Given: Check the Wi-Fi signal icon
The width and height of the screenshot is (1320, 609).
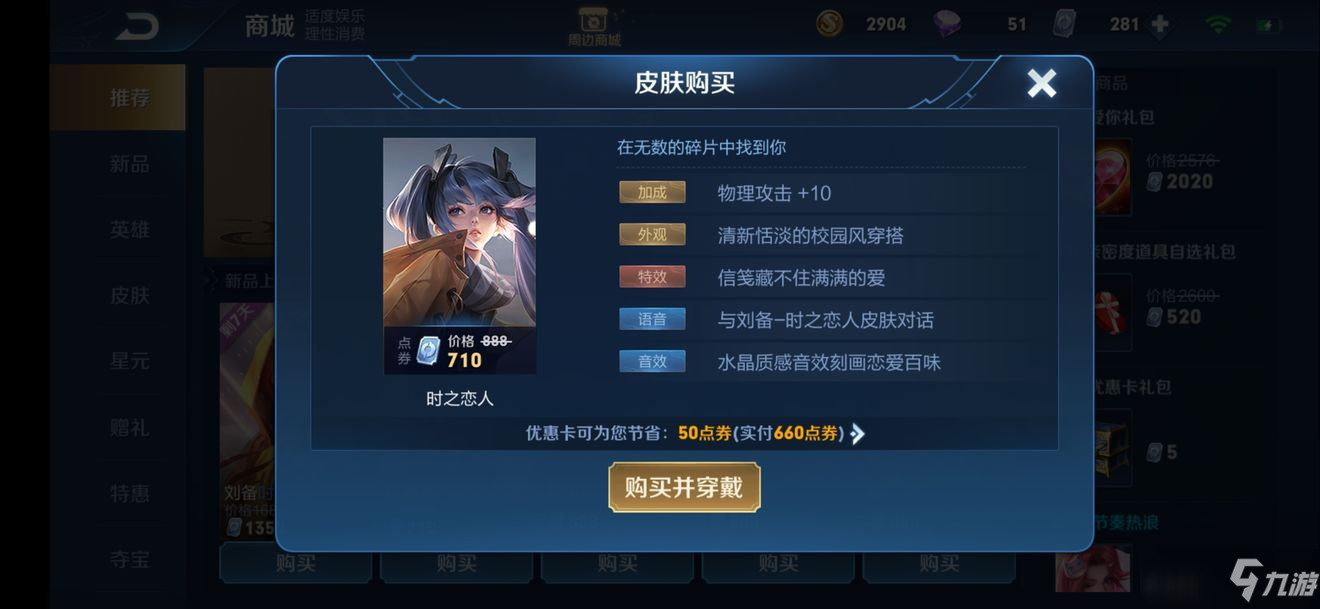Looking at the screenshot, I should pyautogui.click(x=1218, y=24).
